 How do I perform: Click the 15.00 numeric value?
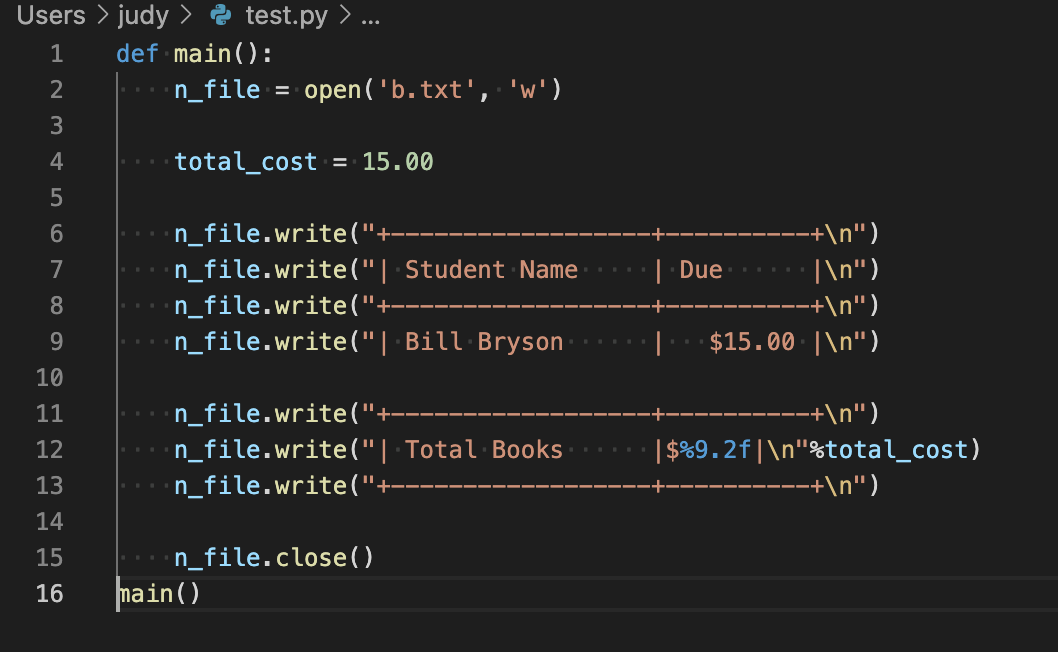tap(398, 162)
